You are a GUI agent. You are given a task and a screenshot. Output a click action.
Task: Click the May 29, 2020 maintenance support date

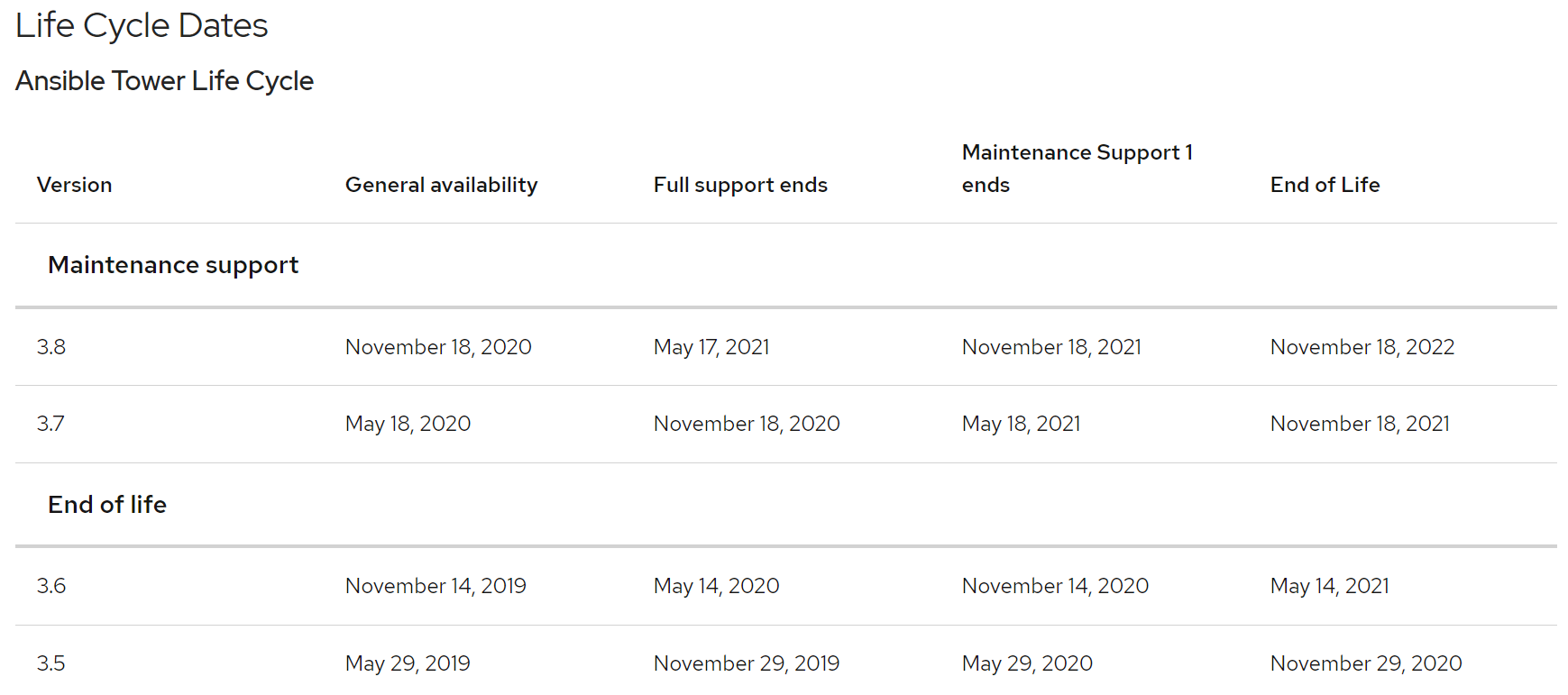point(1027,663)
